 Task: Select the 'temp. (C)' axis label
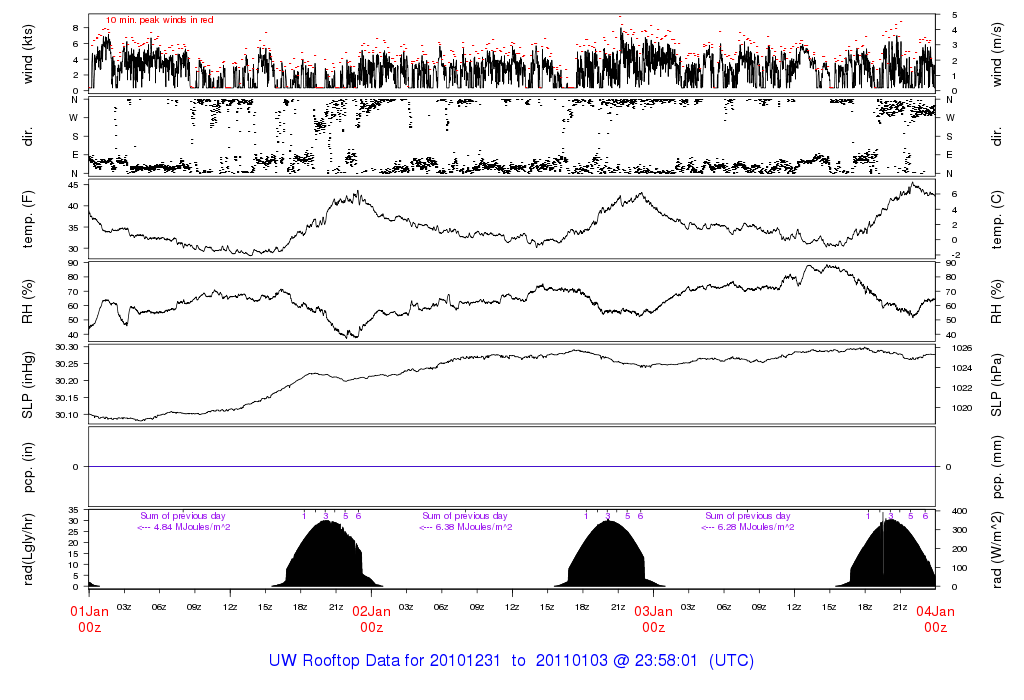pos(996,218)
